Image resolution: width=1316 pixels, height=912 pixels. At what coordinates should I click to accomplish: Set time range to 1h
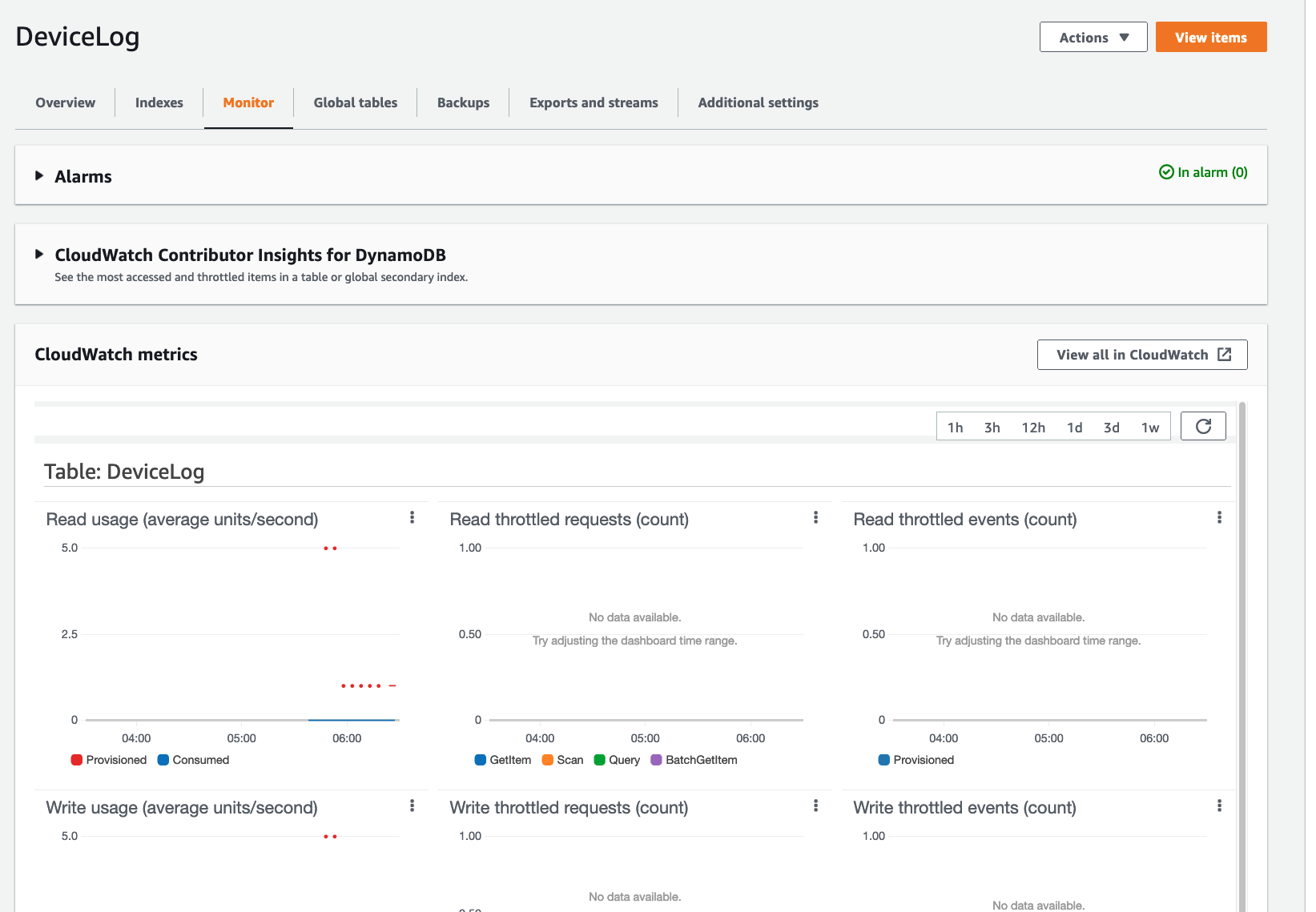pyautogui.click(x=955, y=428)
